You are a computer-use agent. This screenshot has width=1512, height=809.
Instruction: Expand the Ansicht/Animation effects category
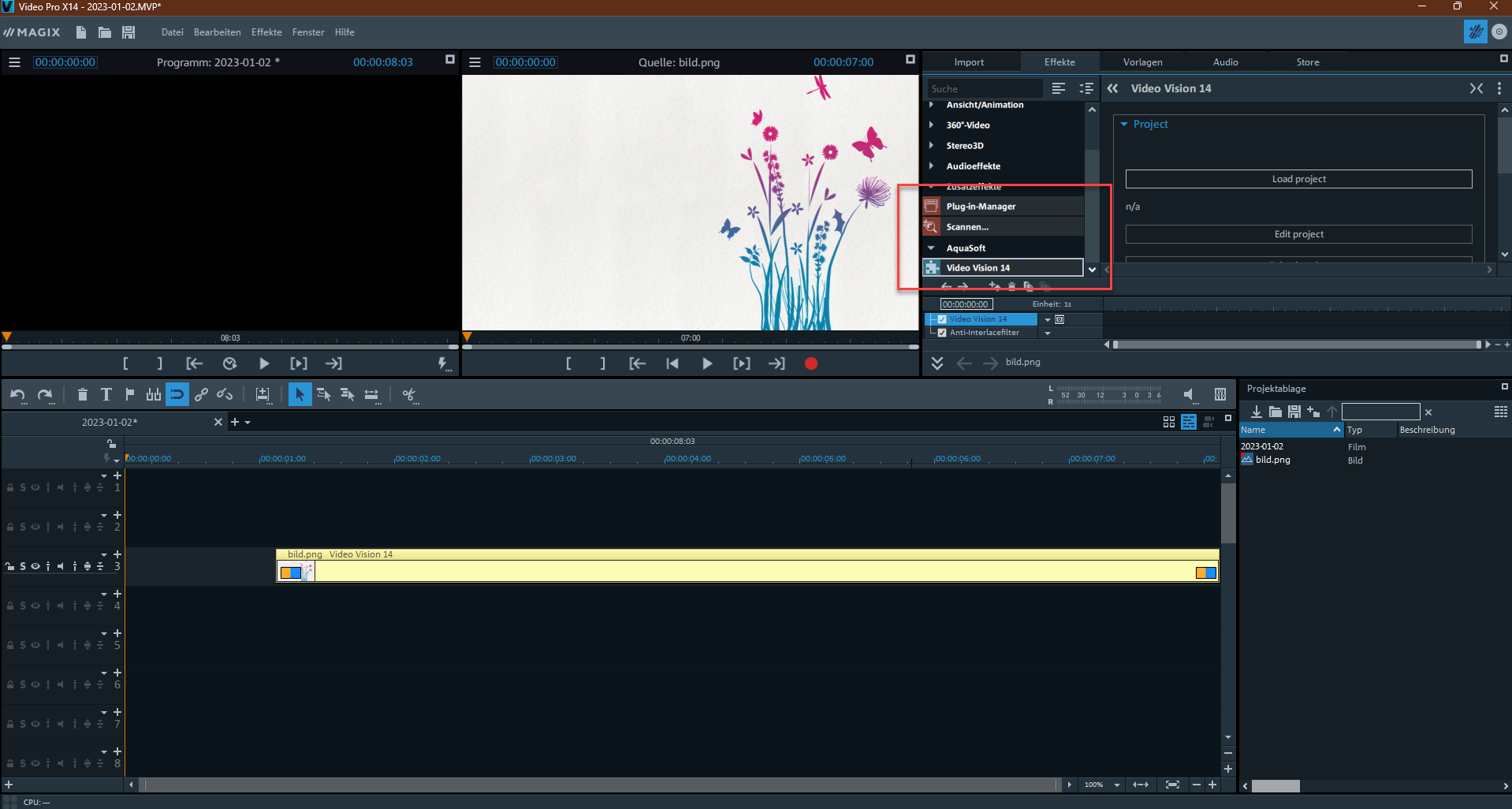coord(932,105)
